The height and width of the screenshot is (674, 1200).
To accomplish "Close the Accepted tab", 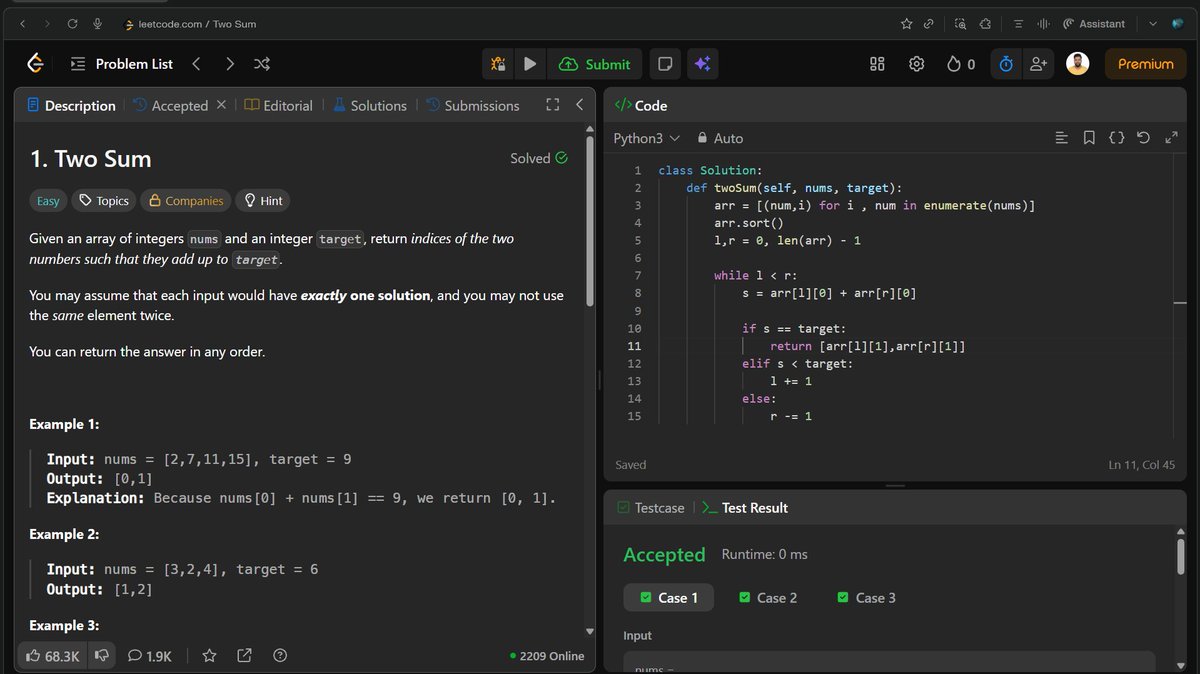I will point(221,105).
